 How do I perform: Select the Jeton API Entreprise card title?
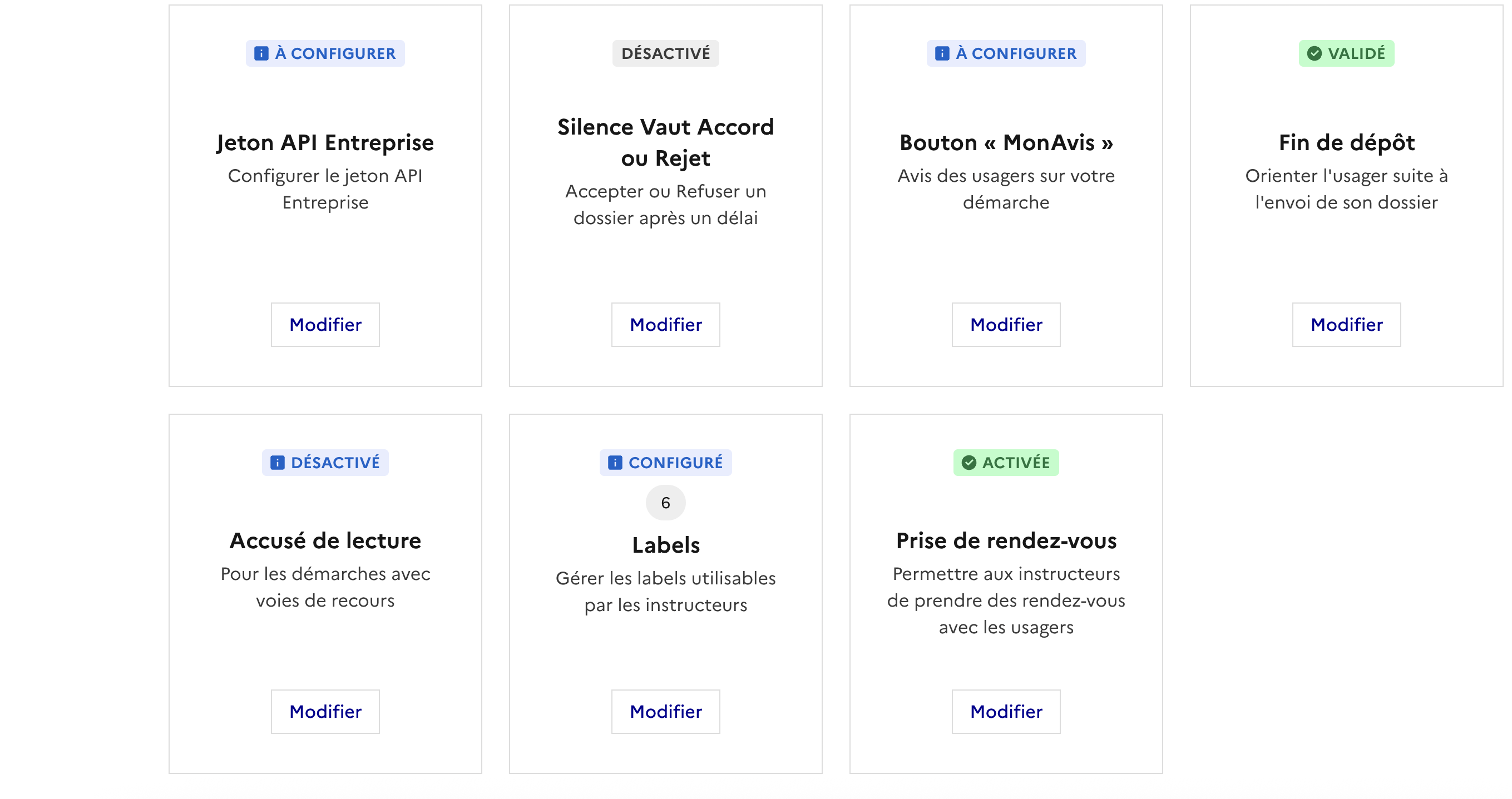tap(325, 142)
